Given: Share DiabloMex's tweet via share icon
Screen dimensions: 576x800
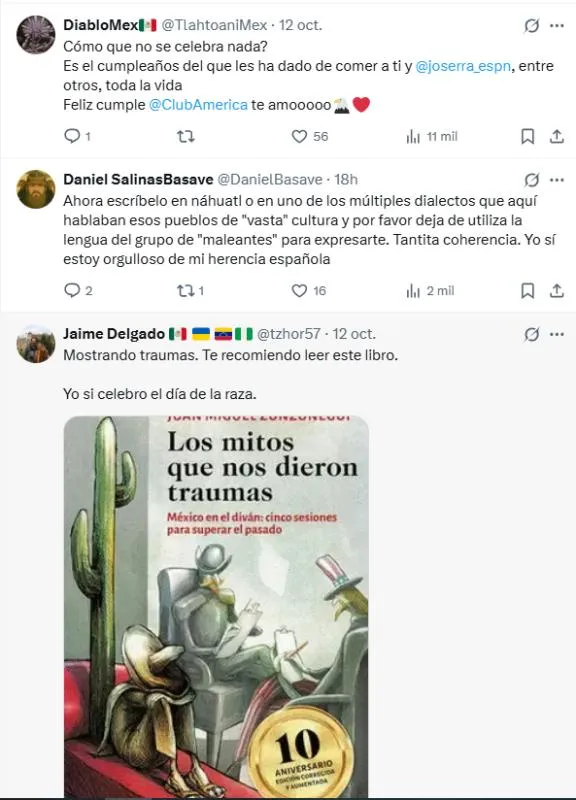Looking at the screenshot, I should point(557,136).
